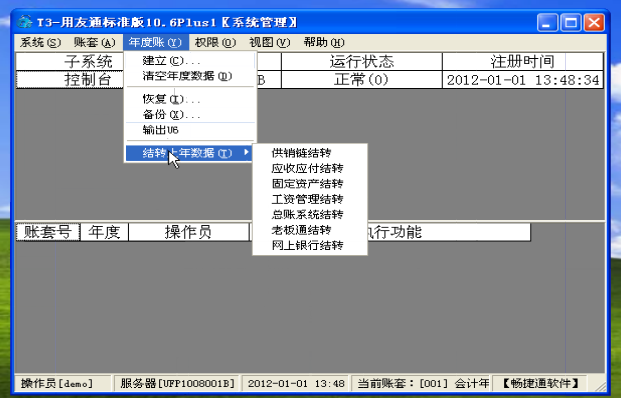Click the 2012-01-01 13:48:34 registration time cell

(523, 80)
